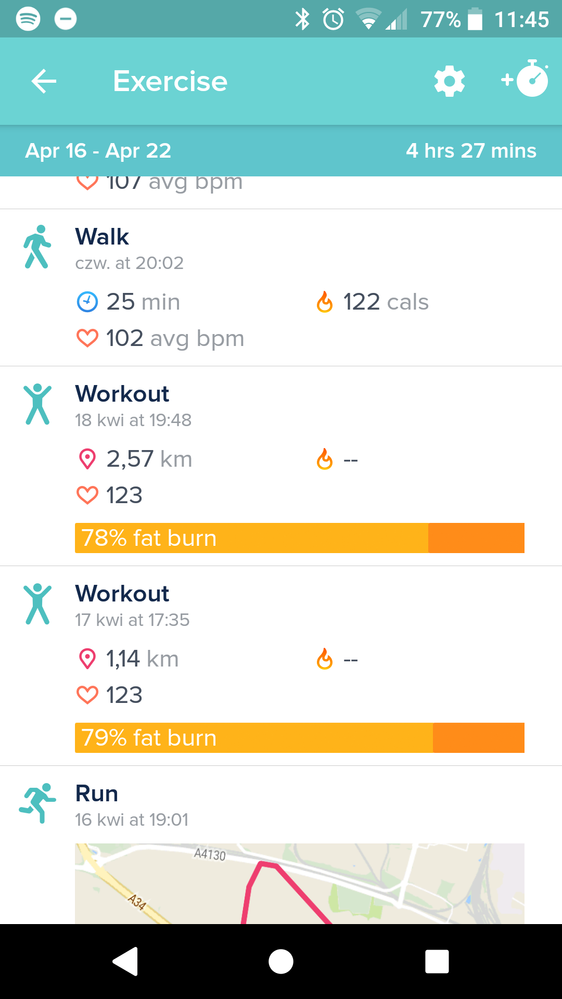Image resolution: width=562 pixels, height=999 pixels.
Task: Open Workout entry from 18 kwi at 19:48
Action: point(281,466)
